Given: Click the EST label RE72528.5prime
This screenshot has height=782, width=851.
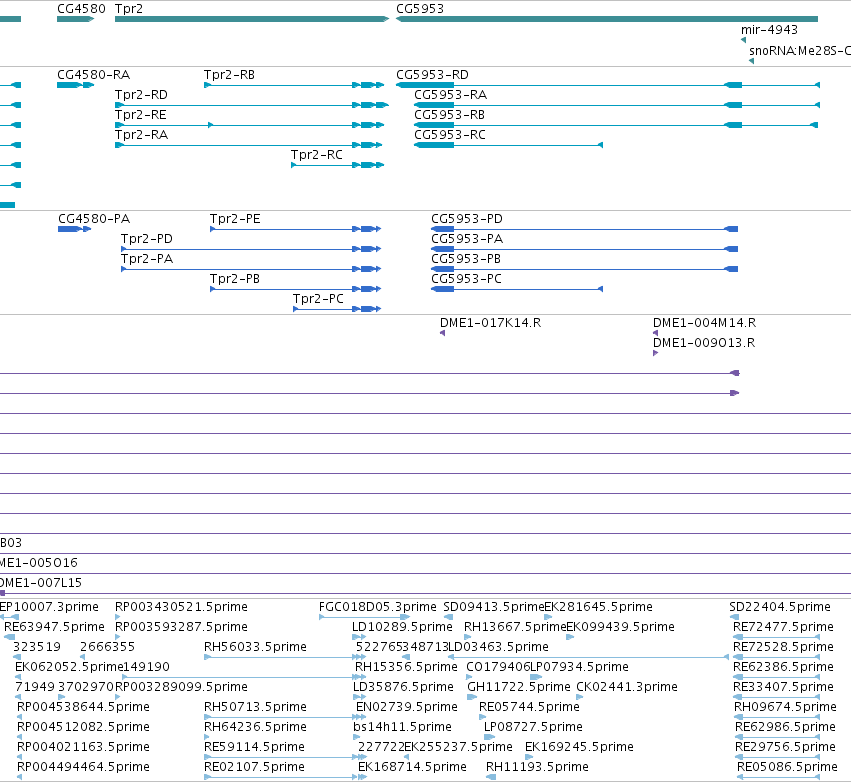Looking at the screenshot, I should click(x=783, y=647).
